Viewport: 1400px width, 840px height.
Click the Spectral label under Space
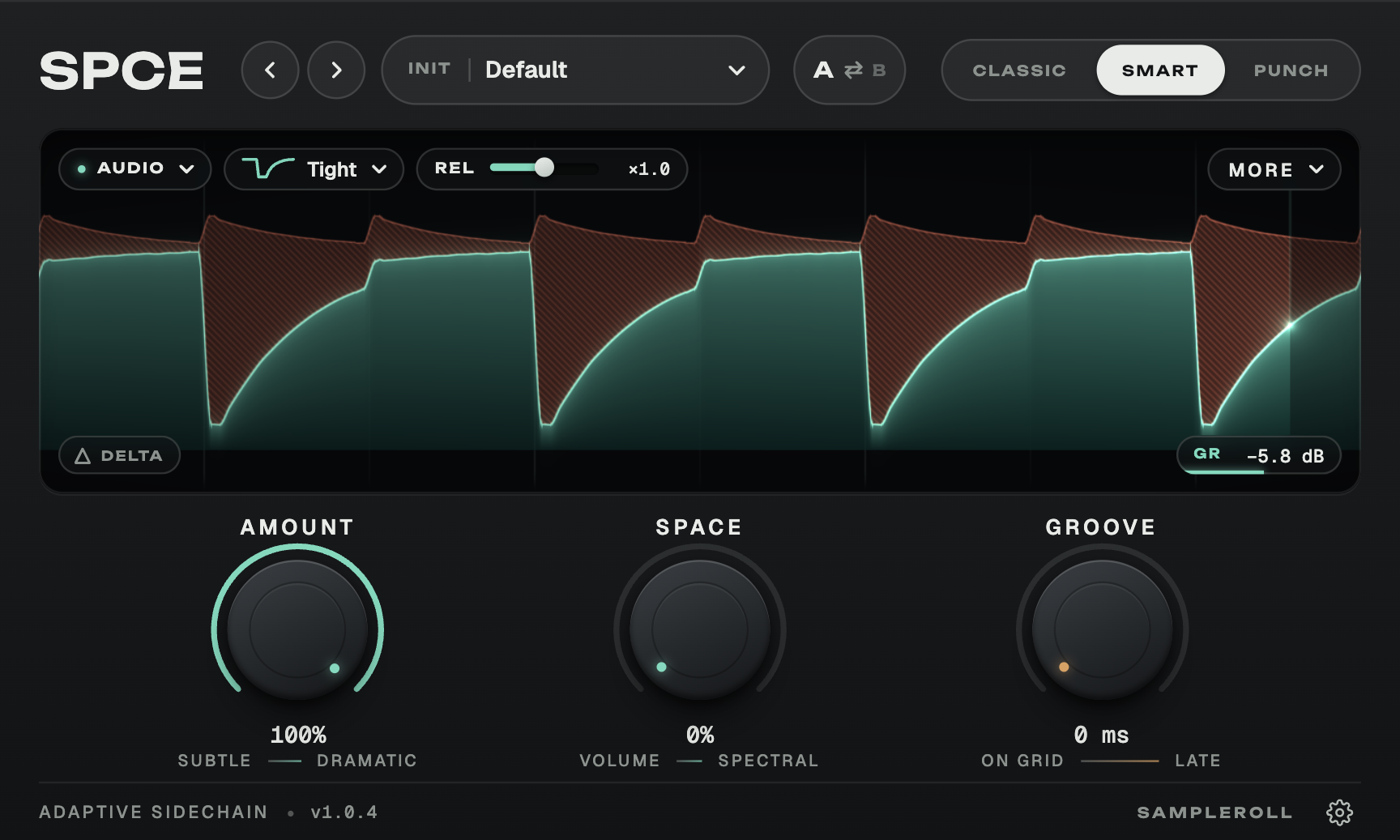coord(768,761)
